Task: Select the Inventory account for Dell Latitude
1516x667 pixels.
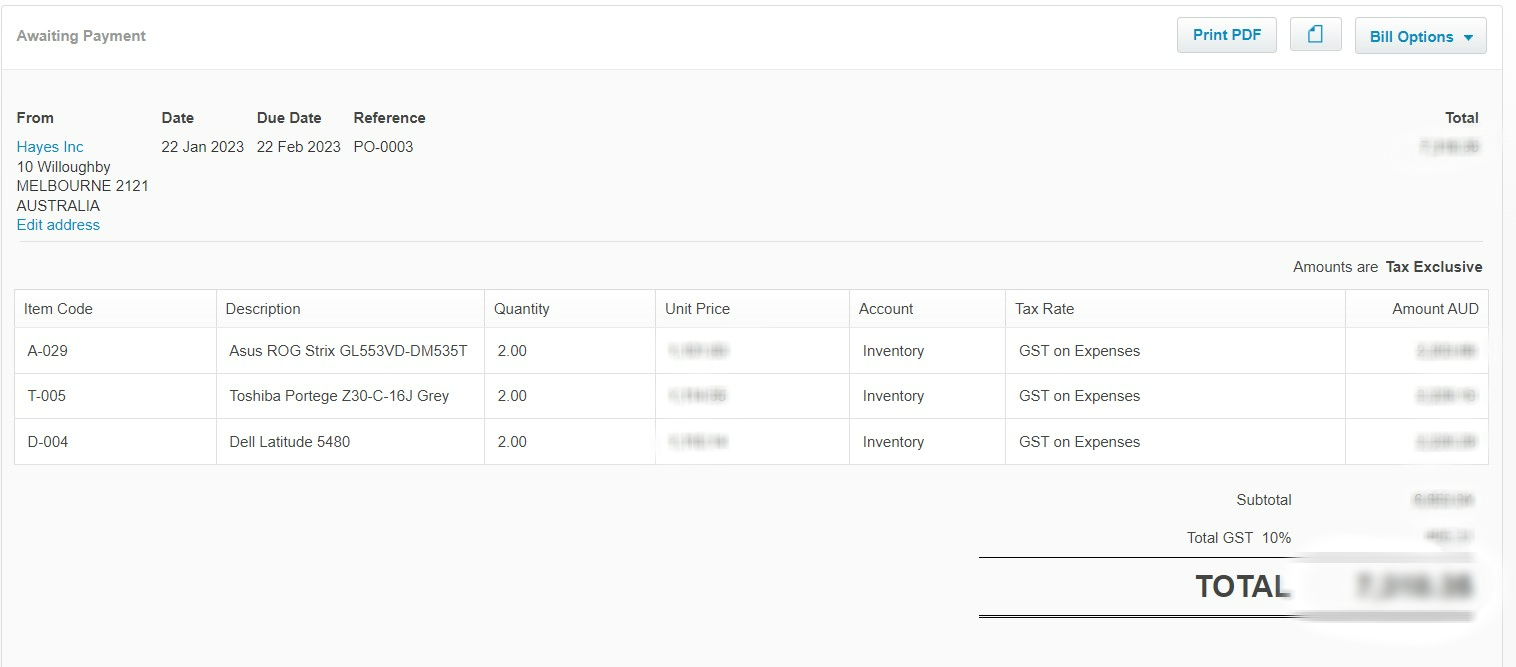Action: (893, 442)
